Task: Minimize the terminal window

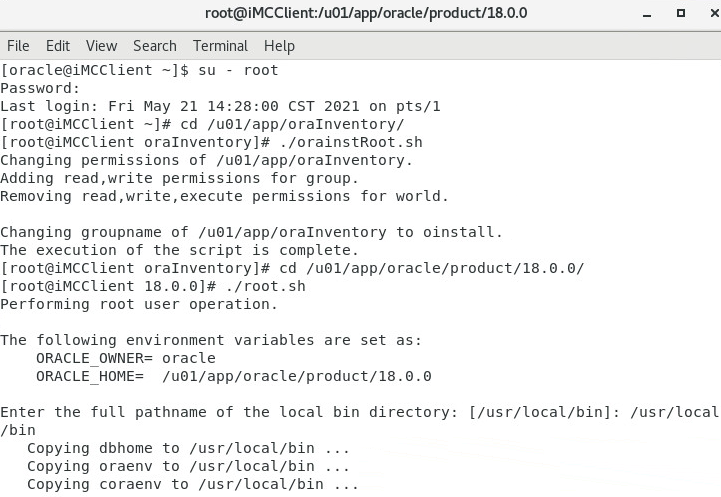Action: tap(647, 14)
